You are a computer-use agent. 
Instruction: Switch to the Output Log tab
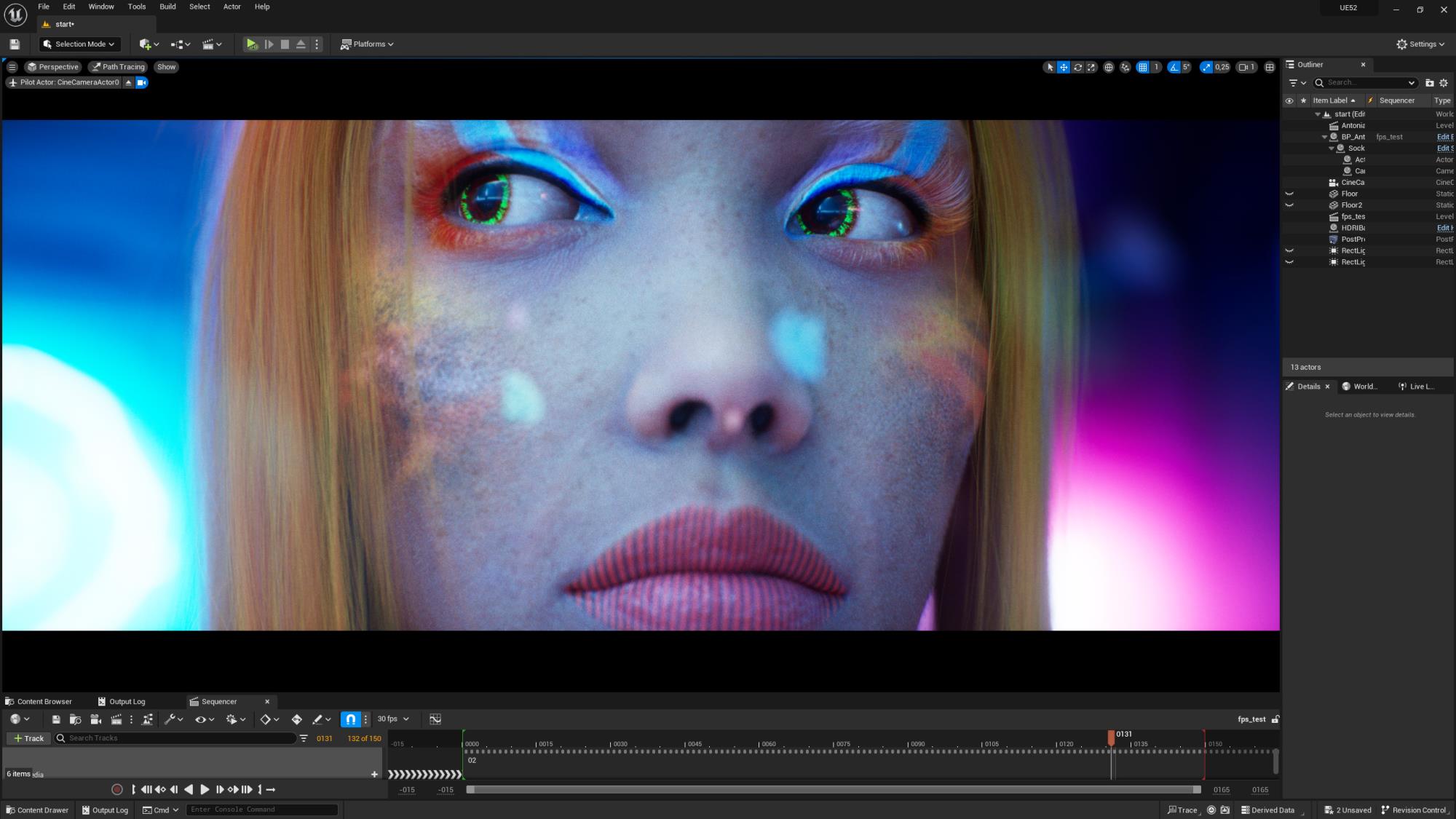click(x=122, y=702)
